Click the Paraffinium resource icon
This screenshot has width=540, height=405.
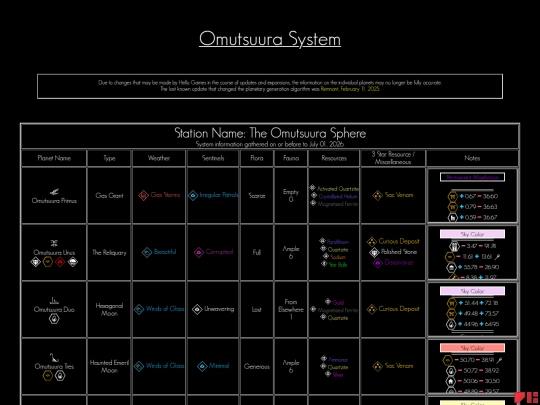[322, 241]
